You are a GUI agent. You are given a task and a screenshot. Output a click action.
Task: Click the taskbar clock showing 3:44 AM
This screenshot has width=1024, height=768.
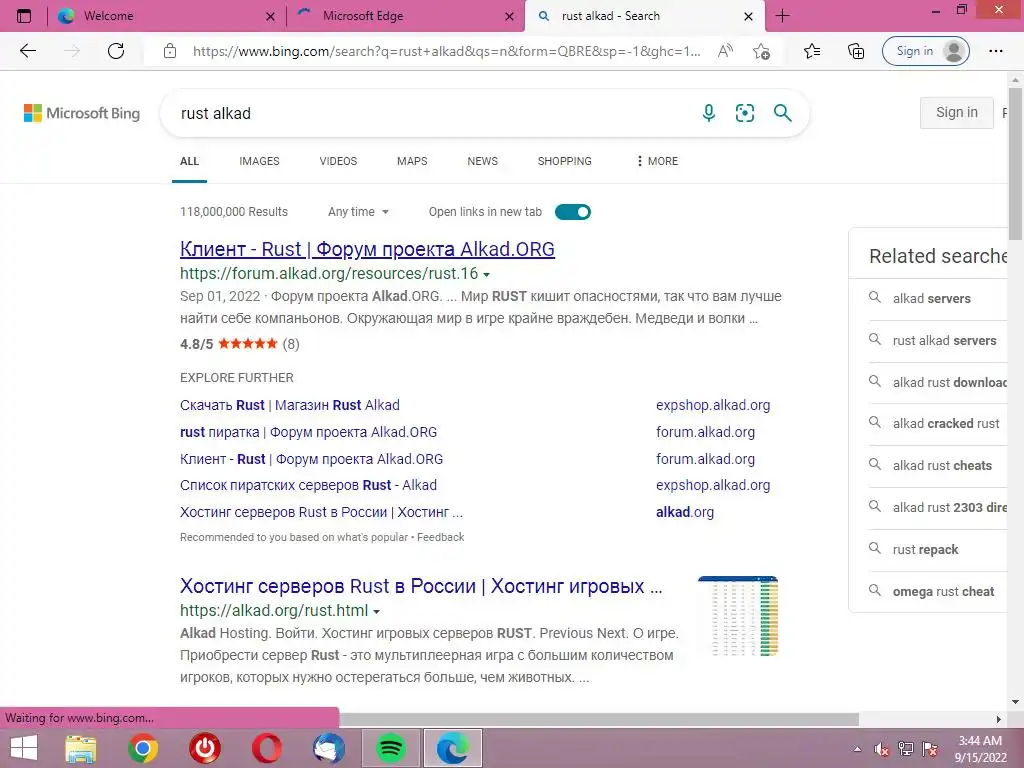(x=980, y=748)
